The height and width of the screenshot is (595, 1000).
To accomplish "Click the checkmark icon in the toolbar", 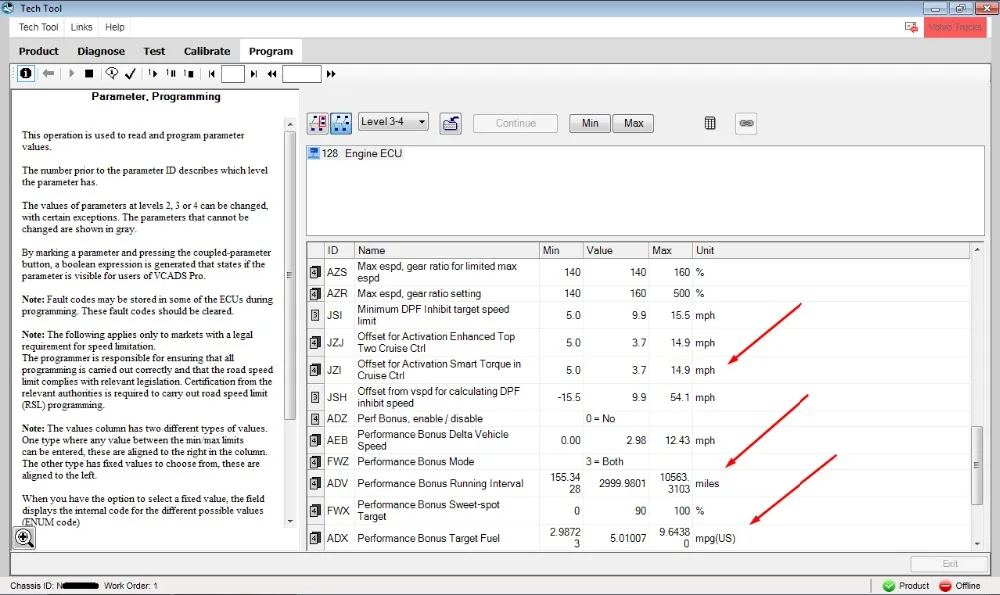I will pyautogui.click(x=130, y=73).
